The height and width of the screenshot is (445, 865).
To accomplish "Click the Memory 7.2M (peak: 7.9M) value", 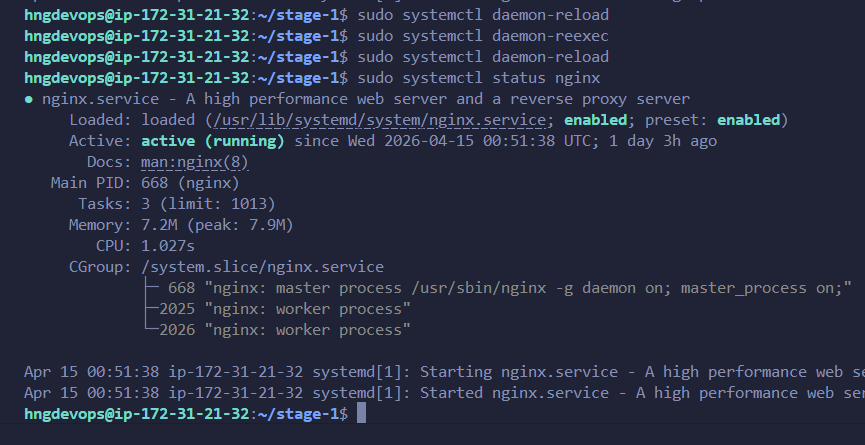I will (217, 225).
